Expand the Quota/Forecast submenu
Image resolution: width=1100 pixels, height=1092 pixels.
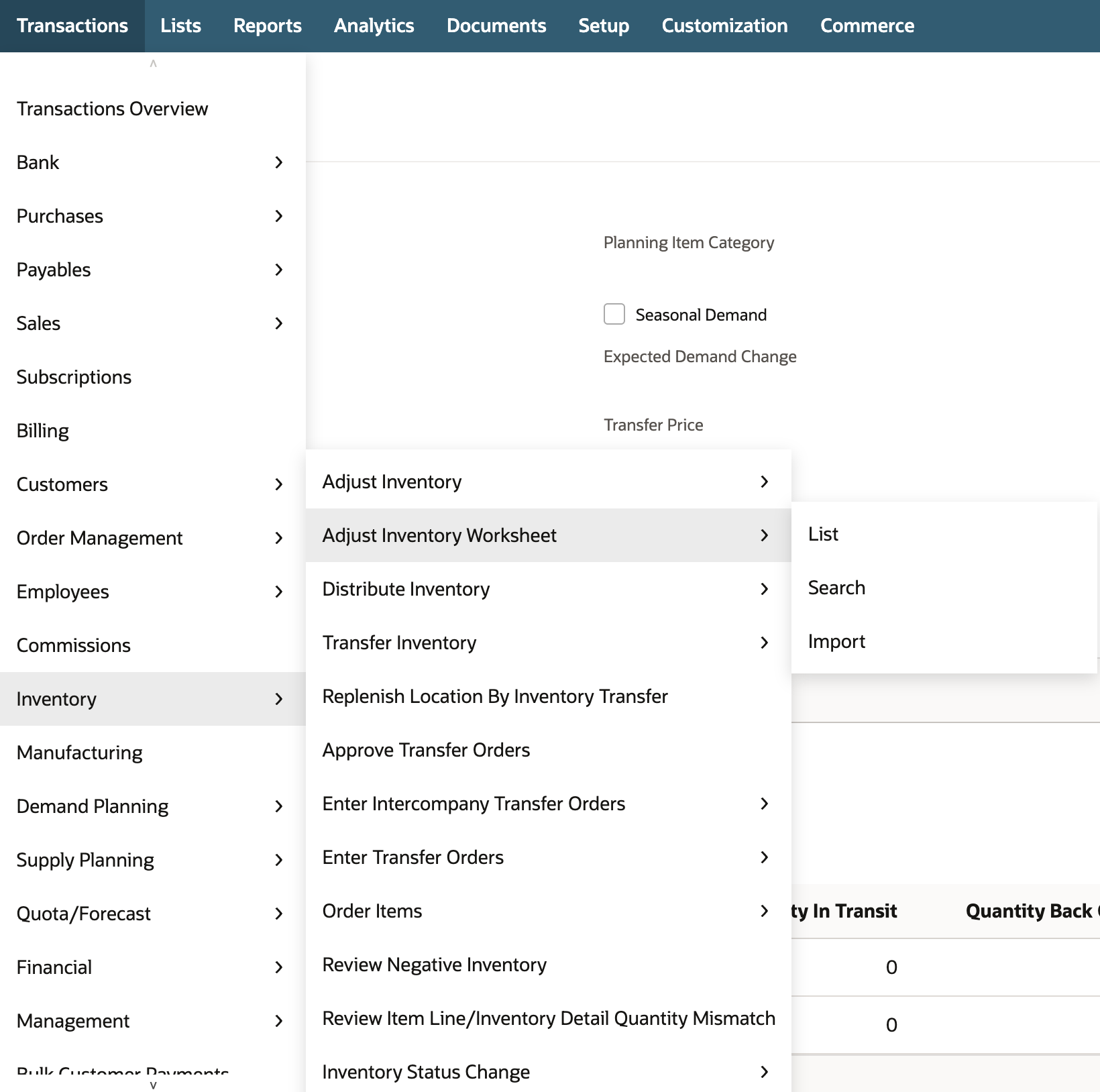point(153,914)
